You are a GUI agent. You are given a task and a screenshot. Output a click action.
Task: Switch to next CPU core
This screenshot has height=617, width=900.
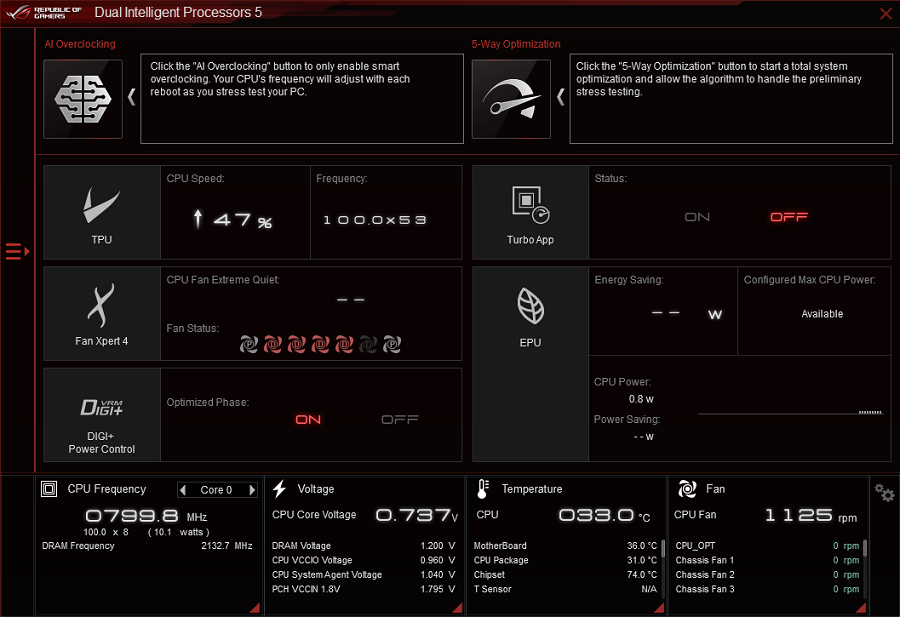click(251, 490)
